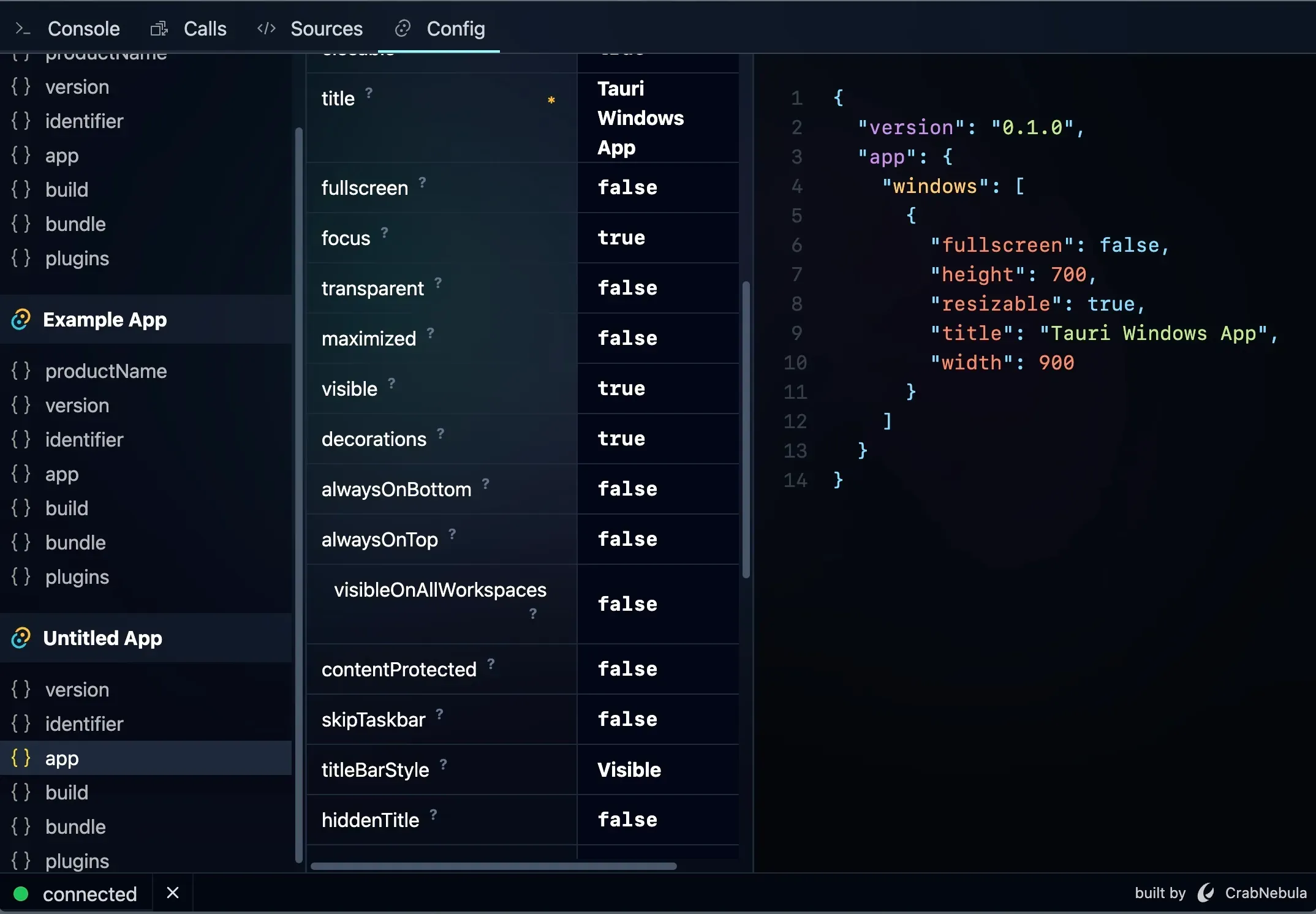
Task: Select Example App section header
Action: 146,319
